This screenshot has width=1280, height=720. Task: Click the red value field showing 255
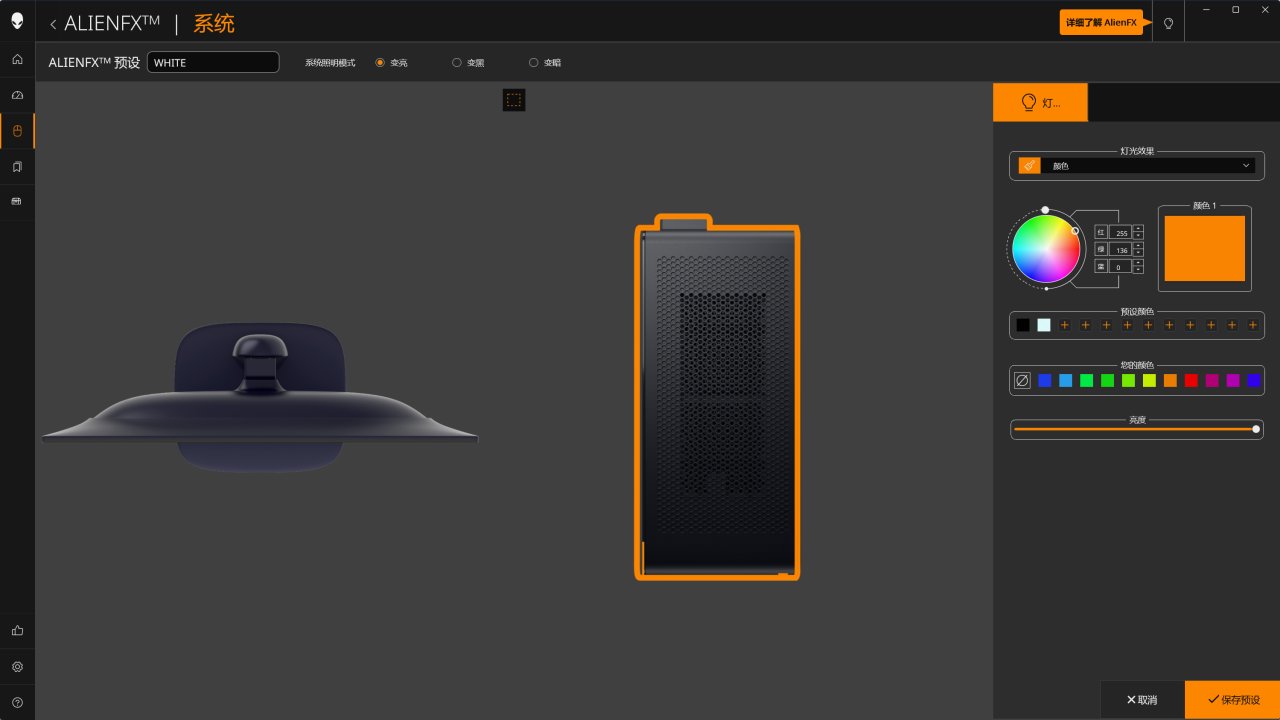(1120, 232)
